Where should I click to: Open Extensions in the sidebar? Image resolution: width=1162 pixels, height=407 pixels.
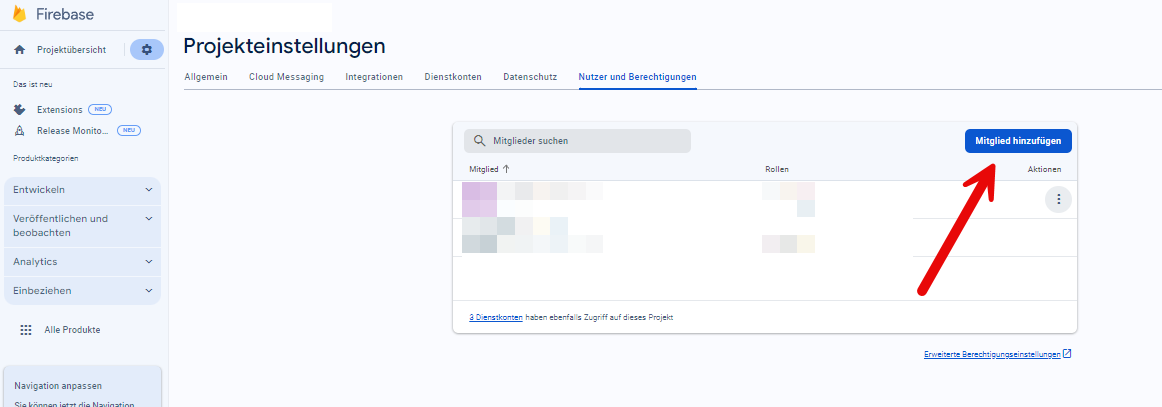coord(60,110)
